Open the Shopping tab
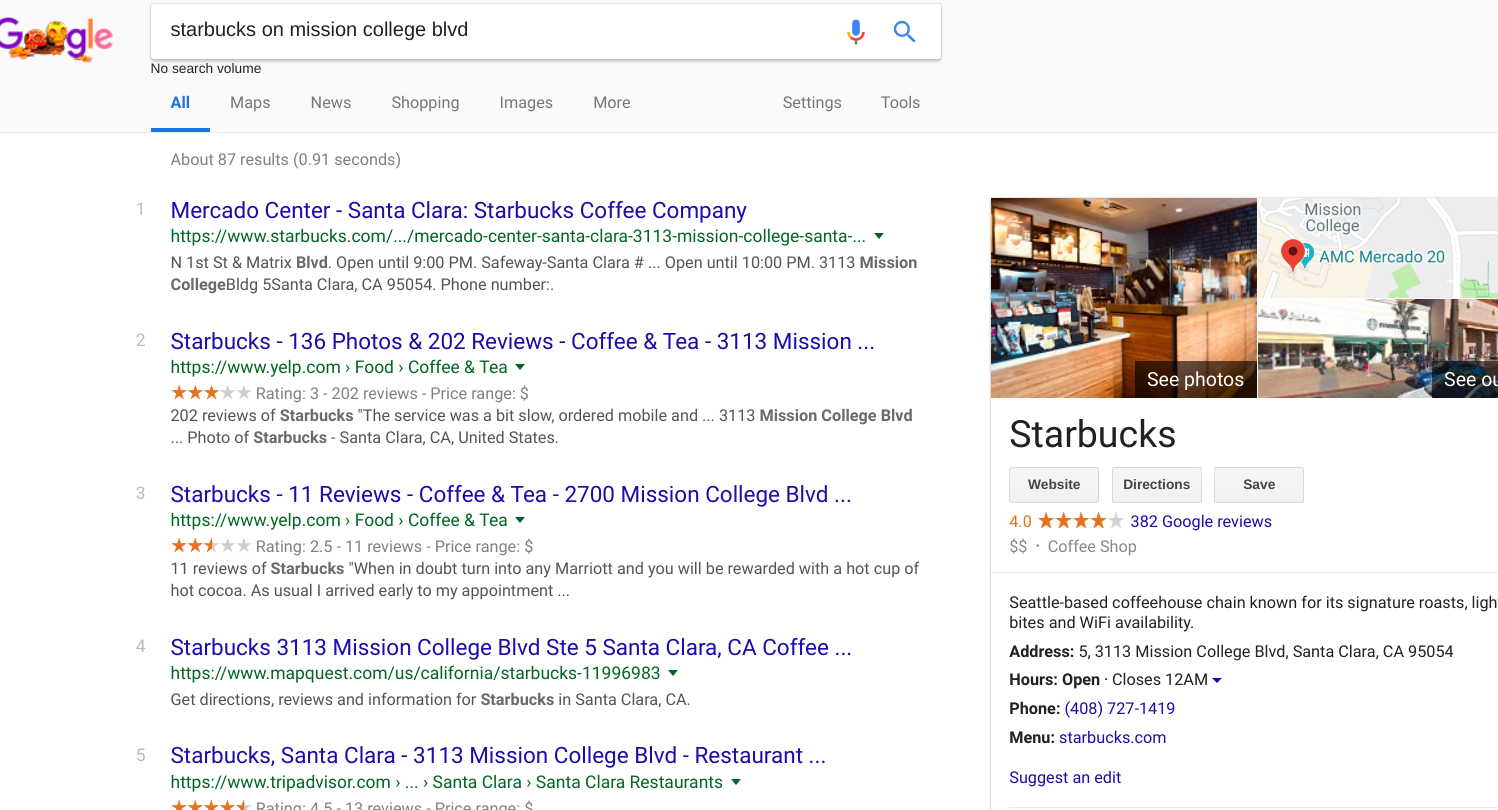Screen dimensions: 1498x810 pos(425,102)
